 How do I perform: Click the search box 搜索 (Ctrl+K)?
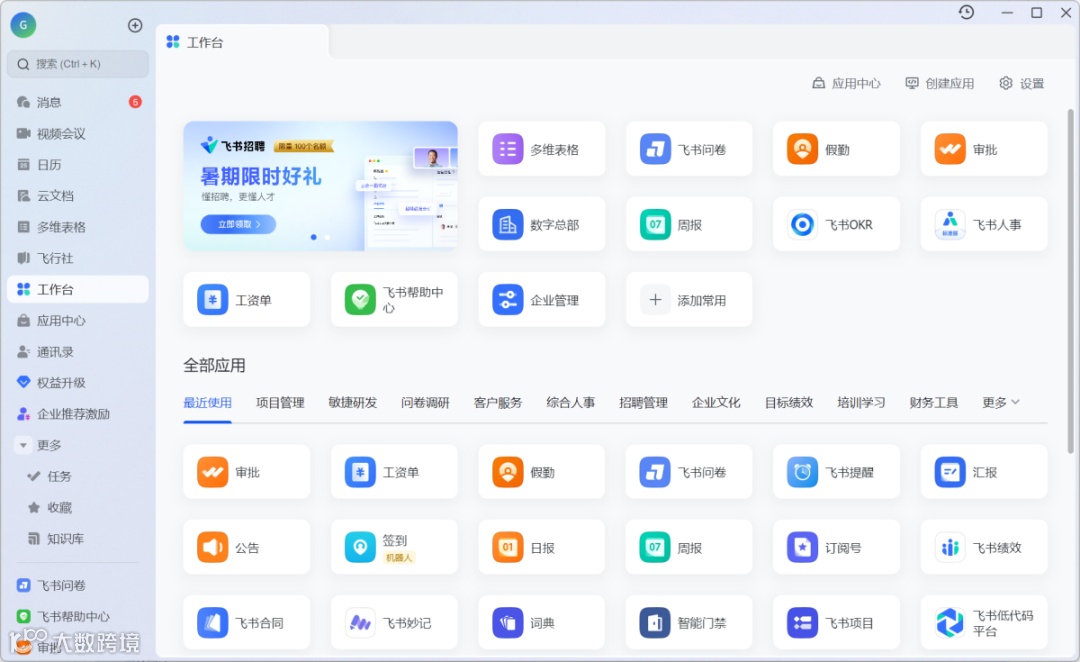[78, 64]
